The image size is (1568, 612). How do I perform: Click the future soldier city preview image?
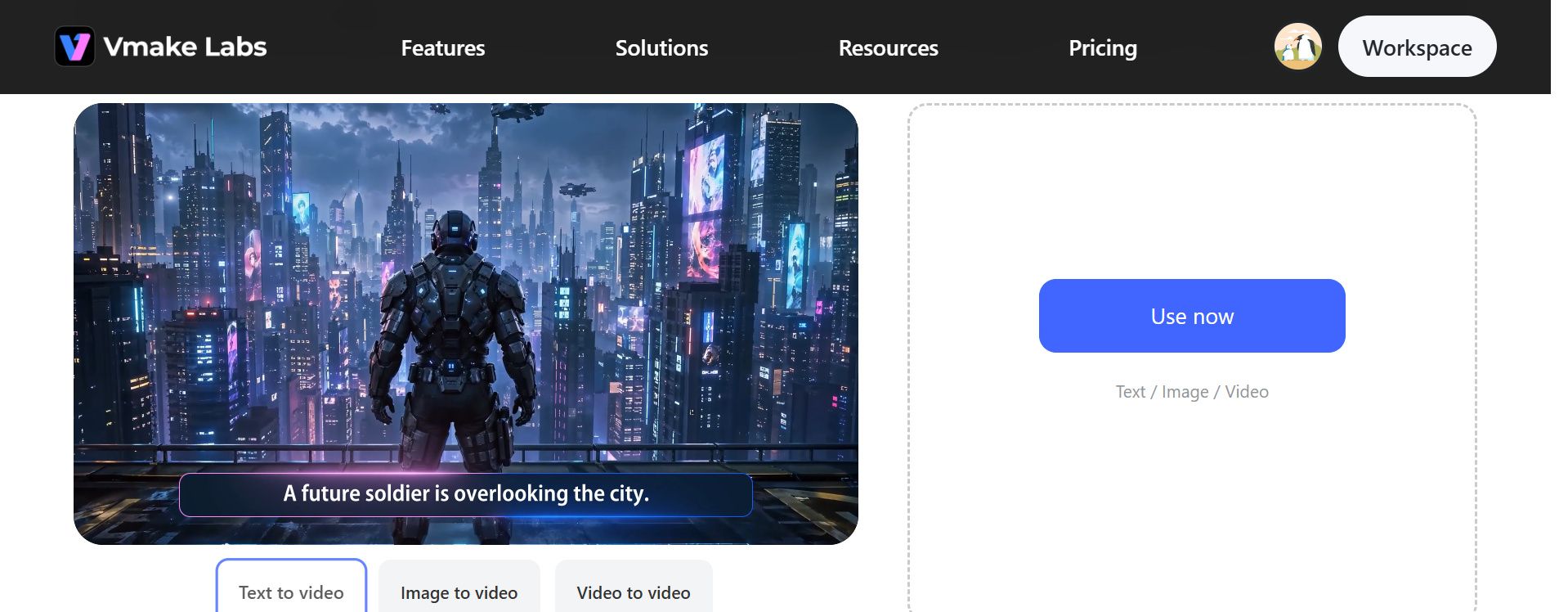466,323
